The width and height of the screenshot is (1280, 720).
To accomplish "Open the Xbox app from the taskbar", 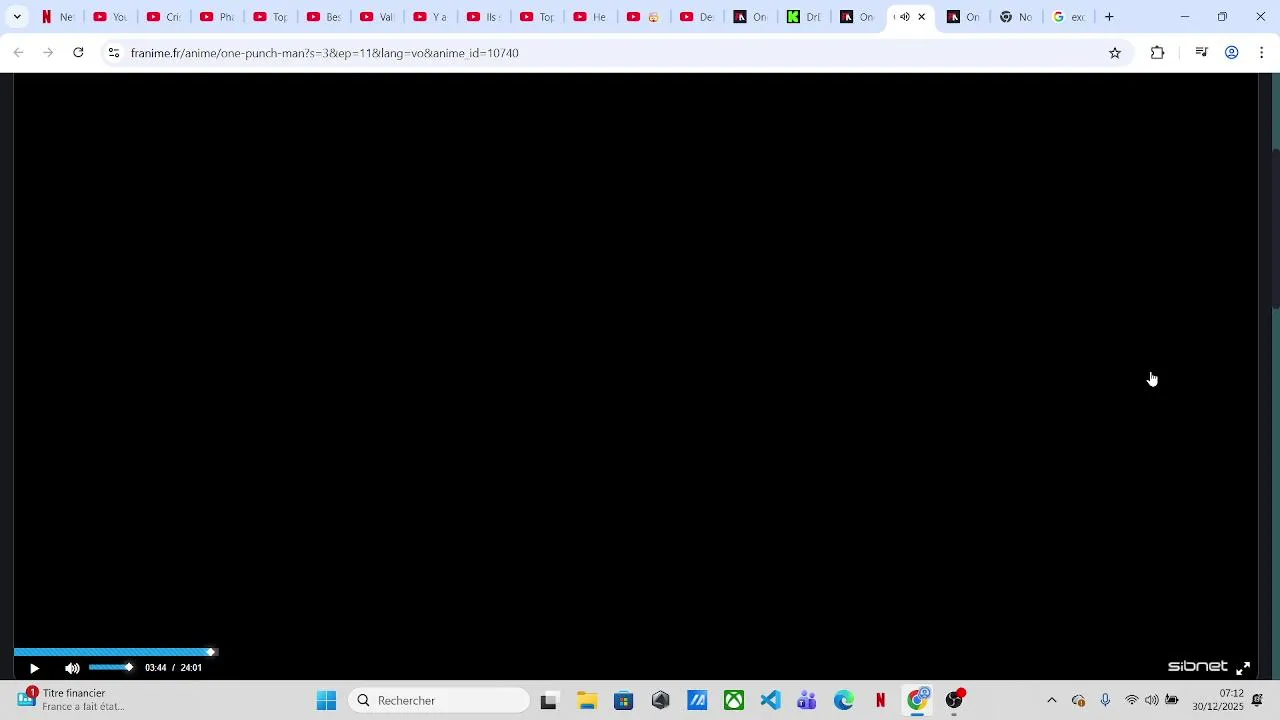I will pos(734,701).
